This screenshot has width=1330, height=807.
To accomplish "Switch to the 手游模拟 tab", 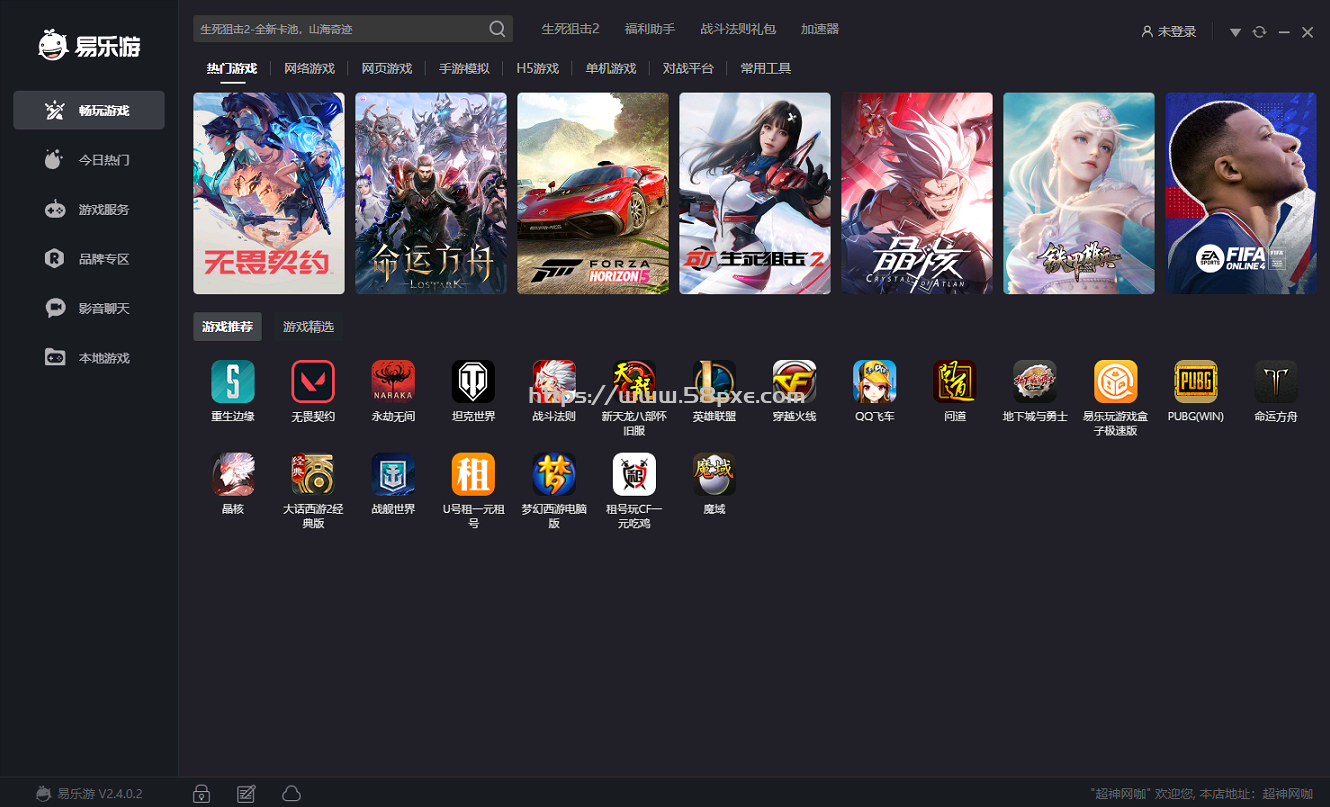I will (x=464, y=69).
